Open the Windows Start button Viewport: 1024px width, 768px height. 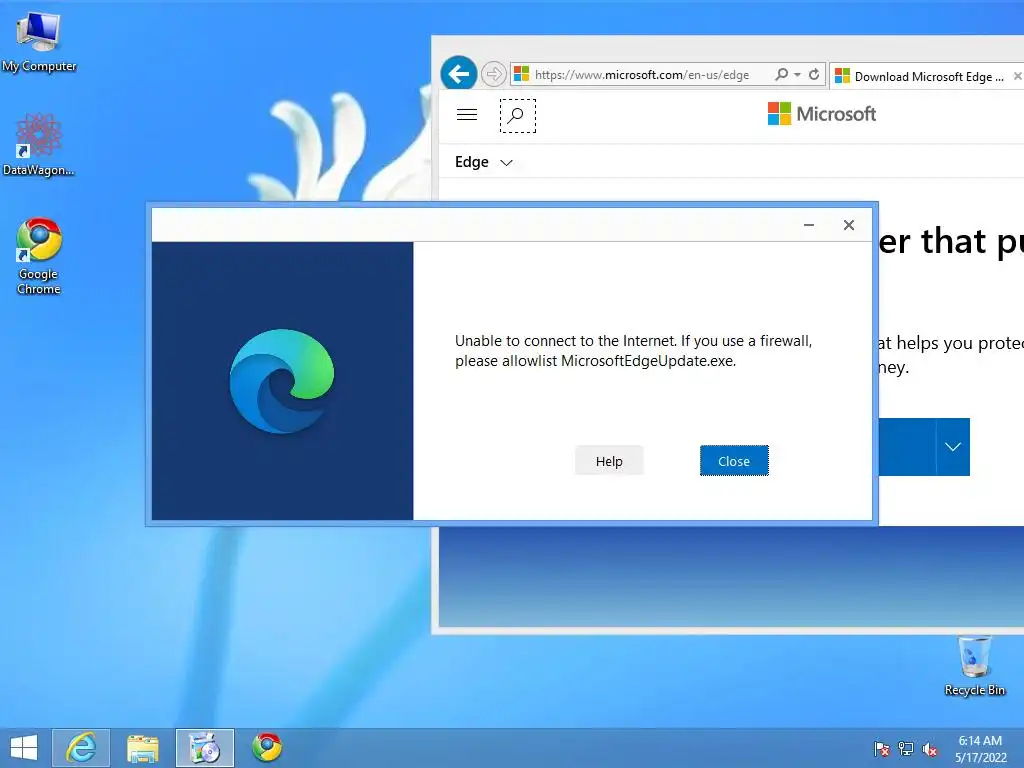pyautogui.click(x=24, y=748)
